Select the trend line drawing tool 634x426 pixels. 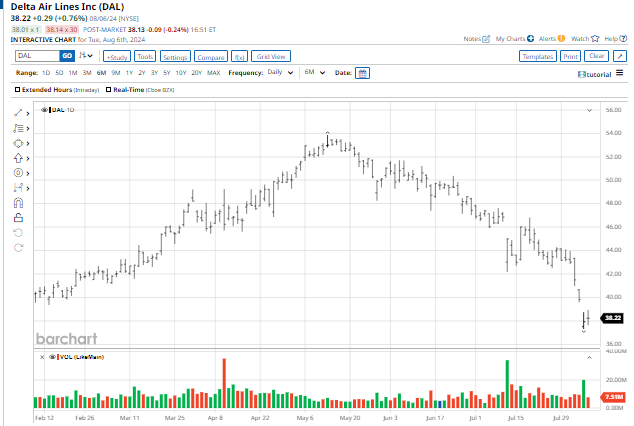[x=17, y=114]
